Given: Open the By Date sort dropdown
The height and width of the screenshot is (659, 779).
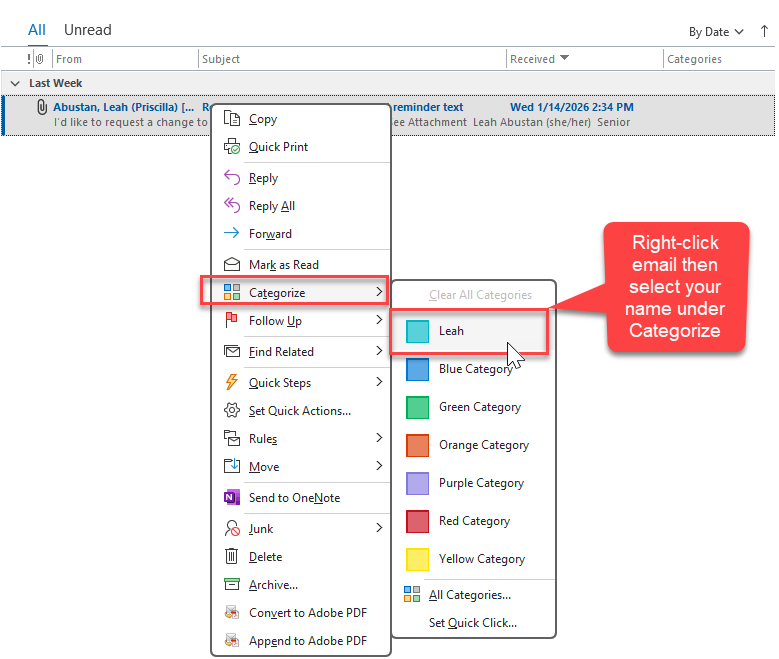Looking at the screenshot, I should pos(716,32).
